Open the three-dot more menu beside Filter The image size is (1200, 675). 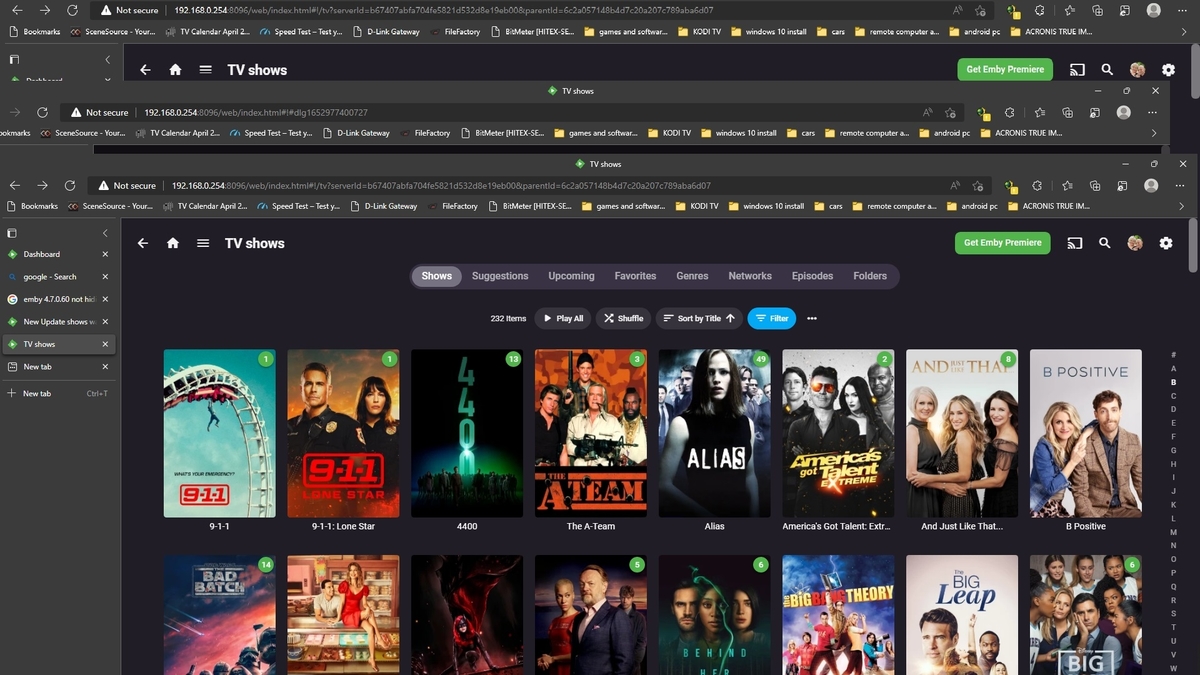812,318
